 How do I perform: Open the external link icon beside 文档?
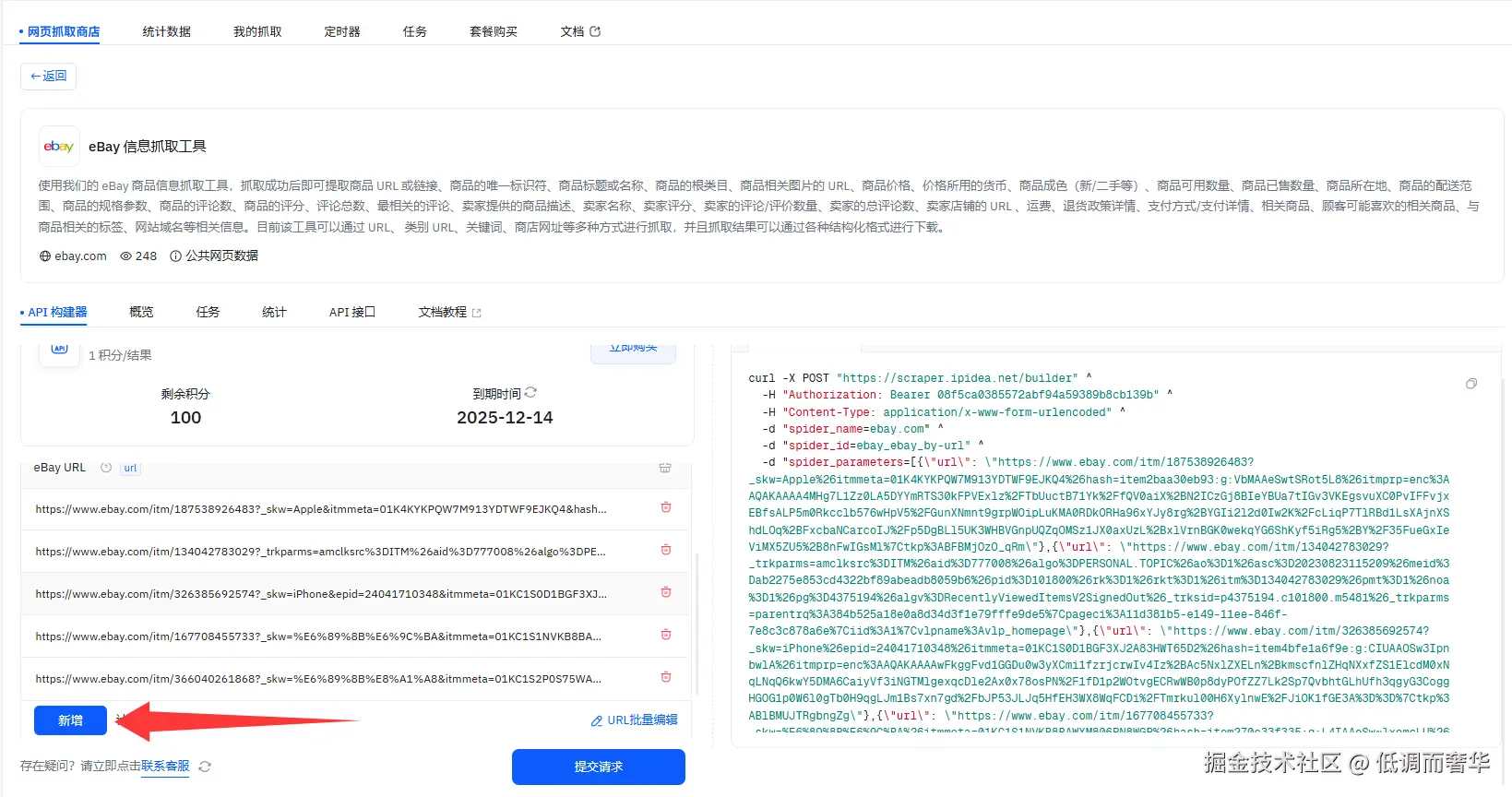[x=595, y=31]
